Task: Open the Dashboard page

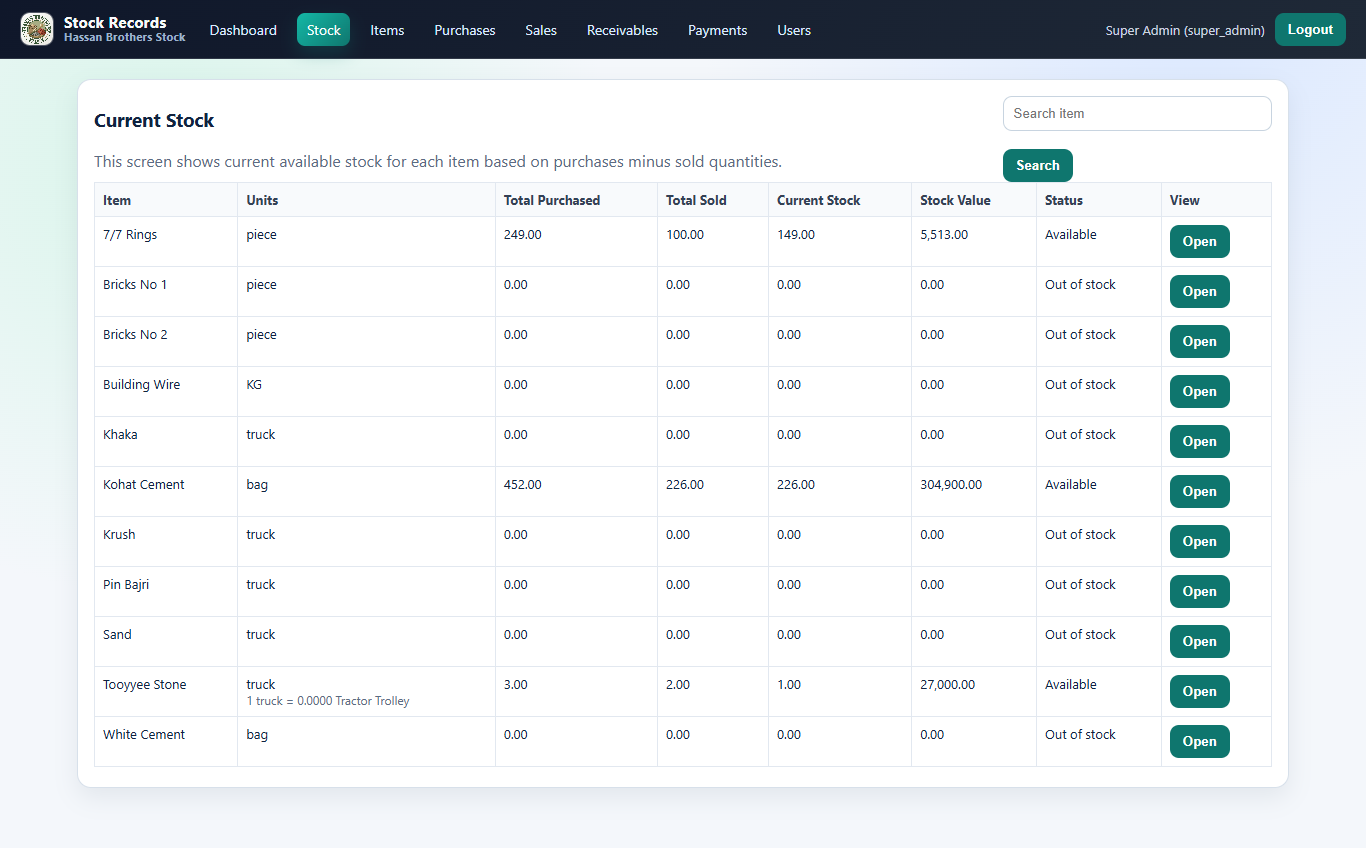Action: pyautogui.click(x=243, y=30)
